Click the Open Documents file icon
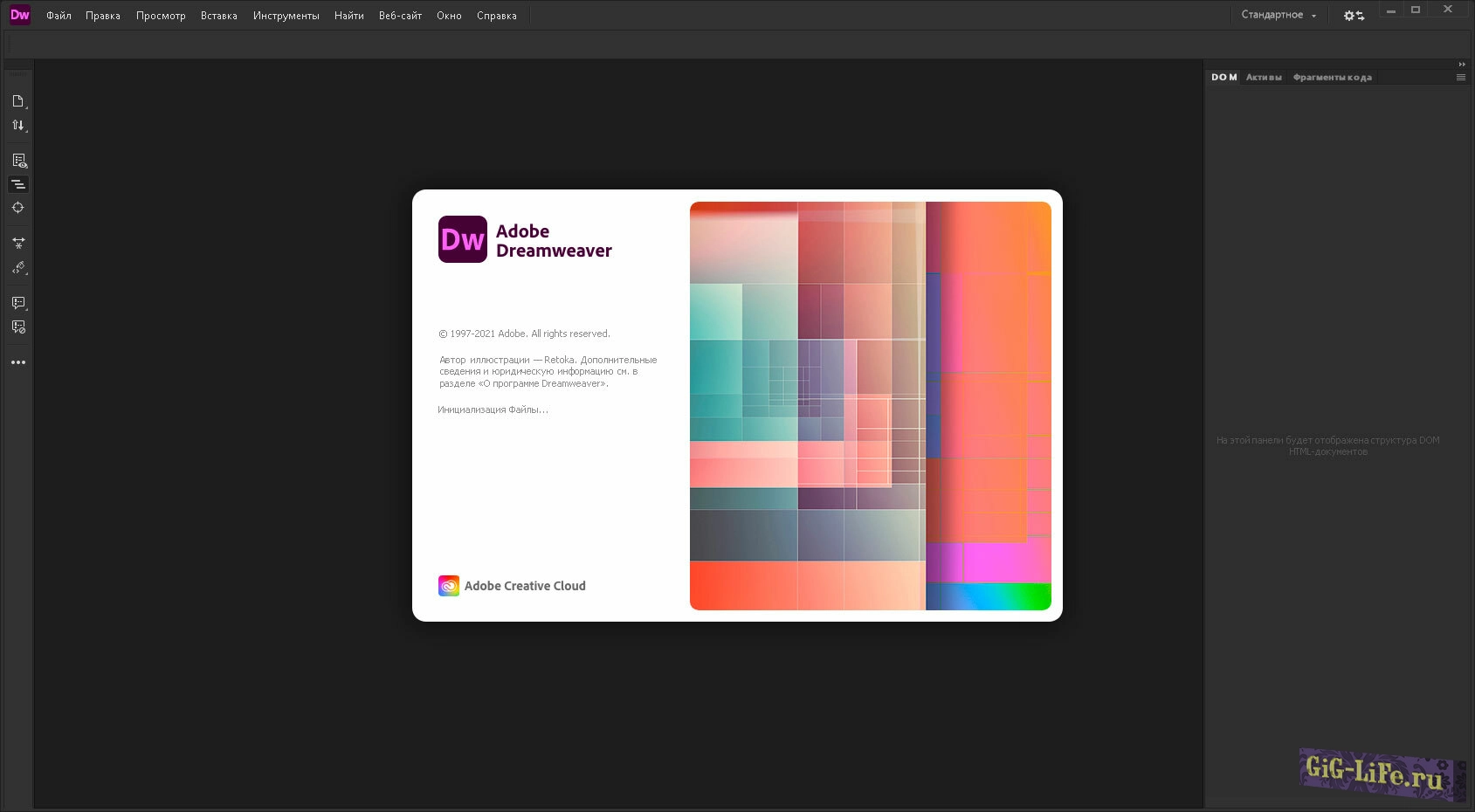 (x=17, y=101)
